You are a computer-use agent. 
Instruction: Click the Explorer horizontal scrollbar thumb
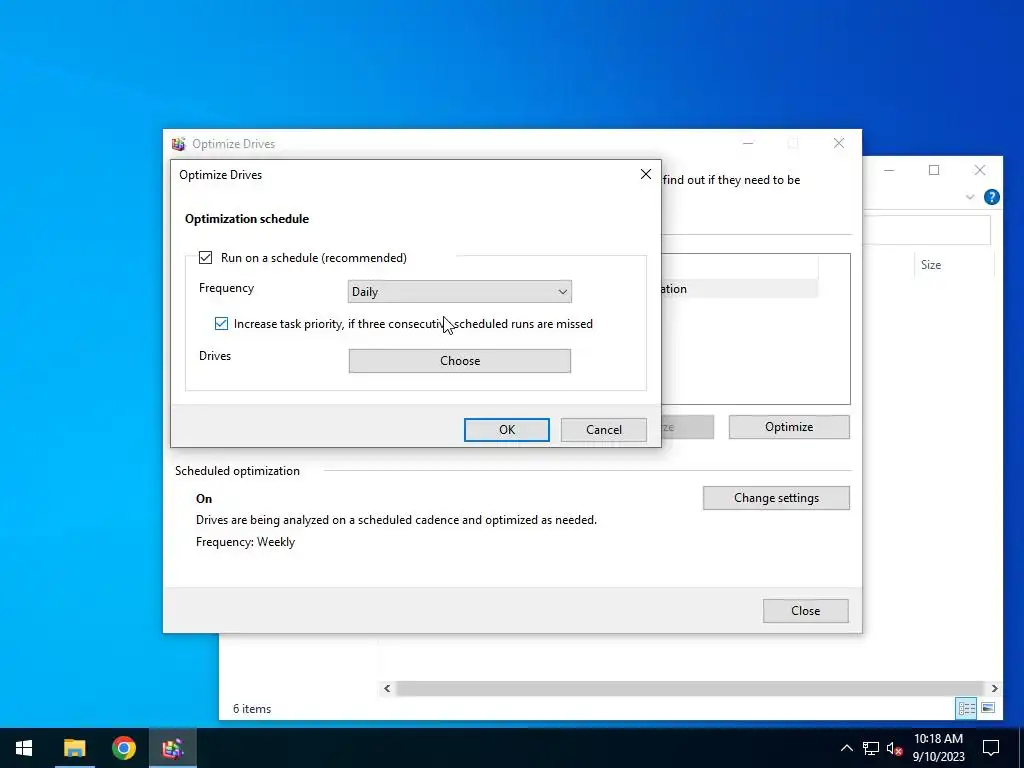click(690, 688)
